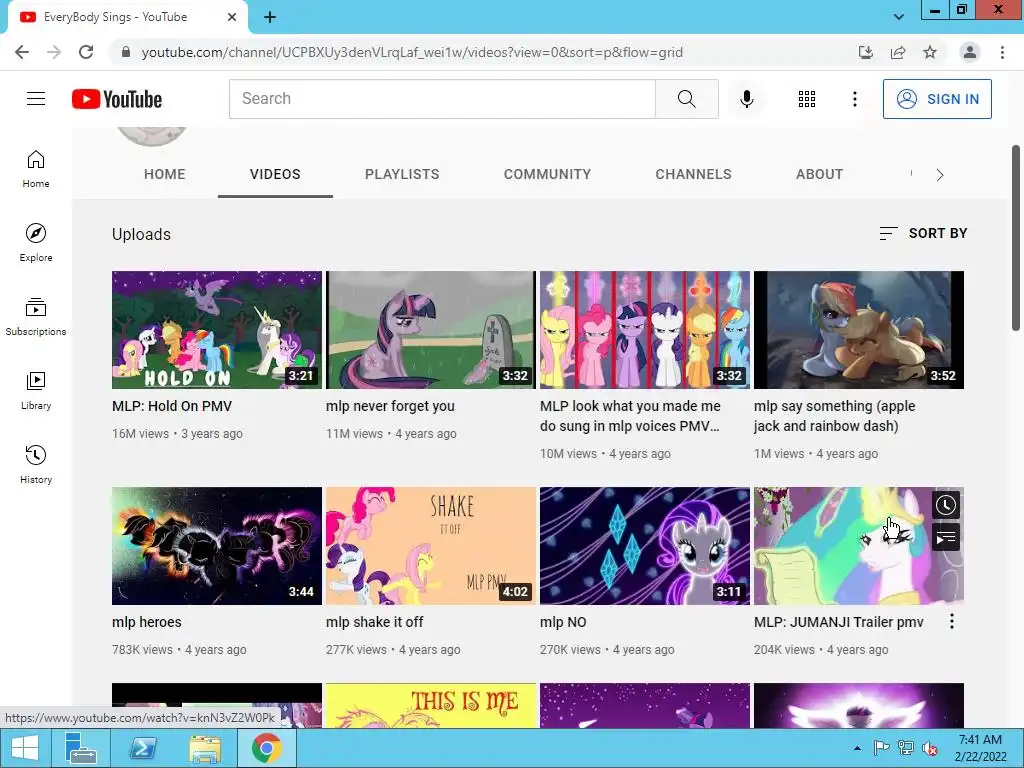The height and width of the screenshot is (768, 1024).
Task: Switch to the PLAYLISTS tab
Action: tap(402, 174)
